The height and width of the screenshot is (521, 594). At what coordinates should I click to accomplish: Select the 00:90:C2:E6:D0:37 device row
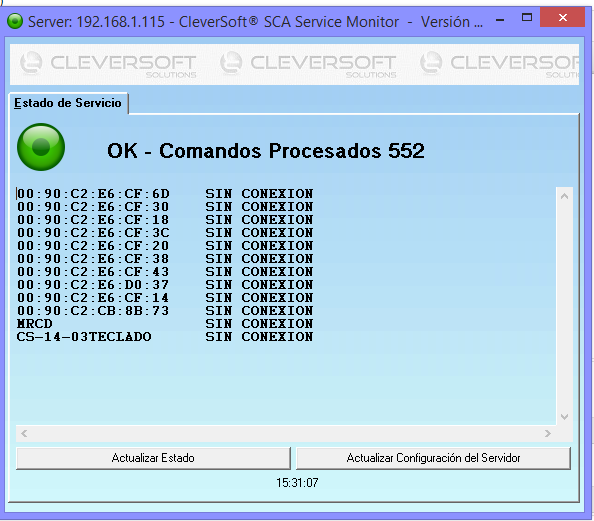click(x=165, y=285)
